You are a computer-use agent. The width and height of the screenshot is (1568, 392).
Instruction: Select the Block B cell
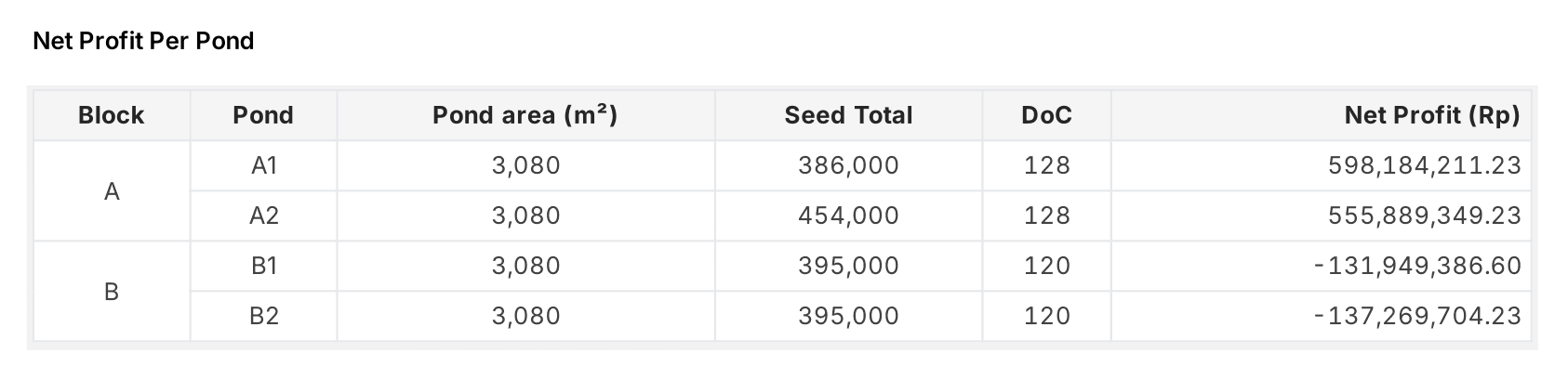(112, 292)
